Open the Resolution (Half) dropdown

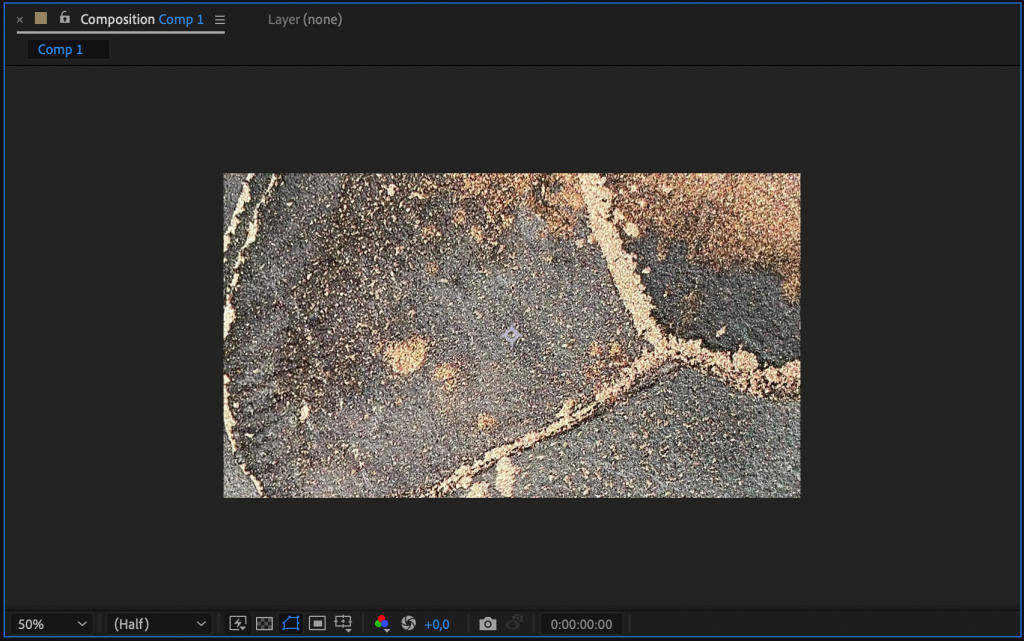(158, 623)
